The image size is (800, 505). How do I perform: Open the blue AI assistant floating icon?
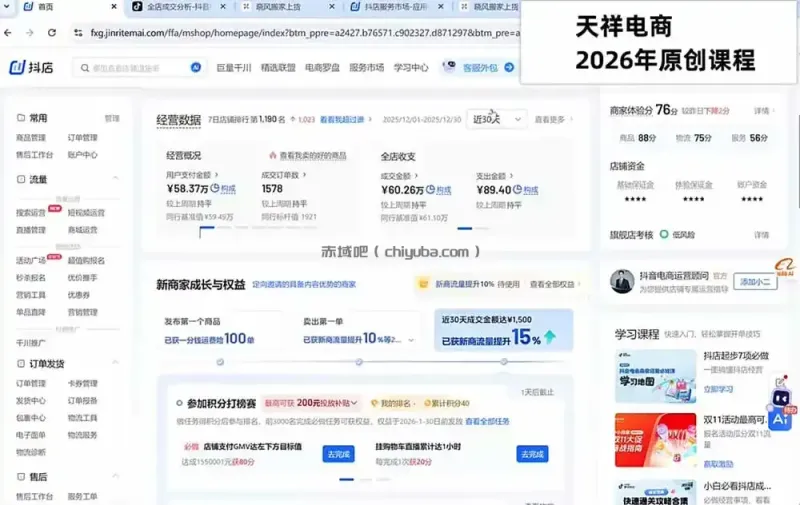point(780,419)
